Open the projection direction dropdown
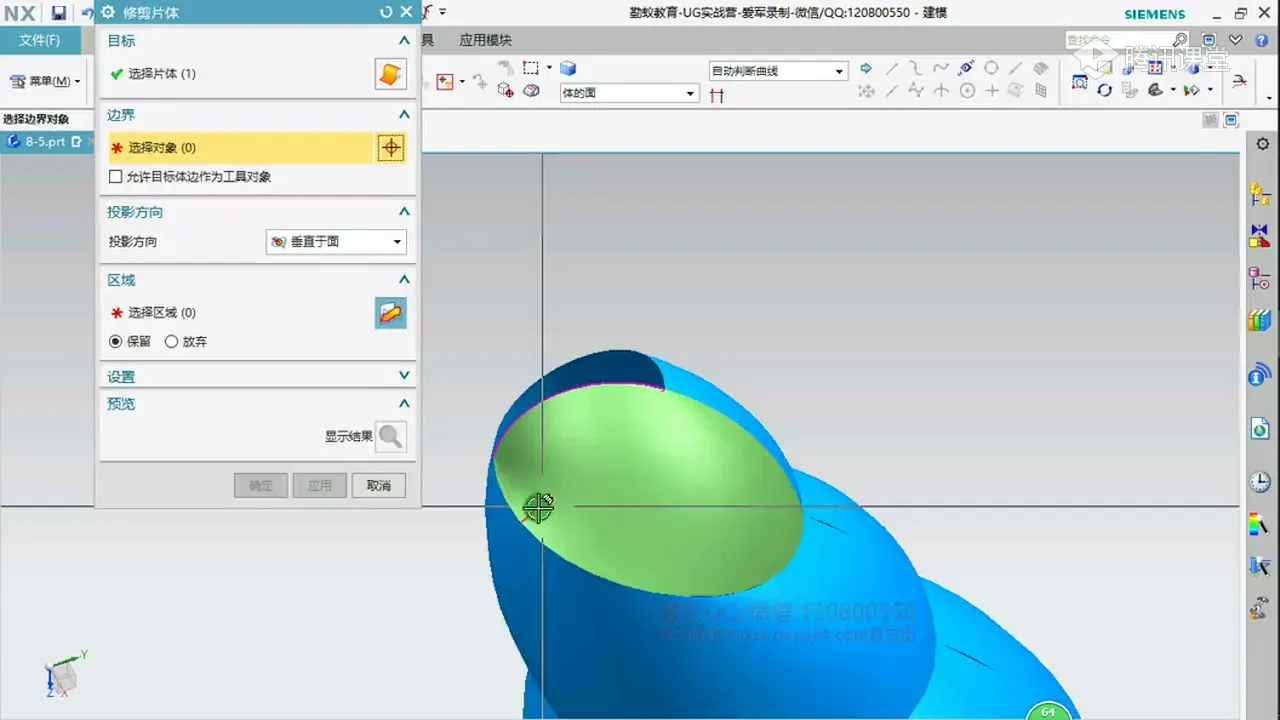 click(336, 242)
